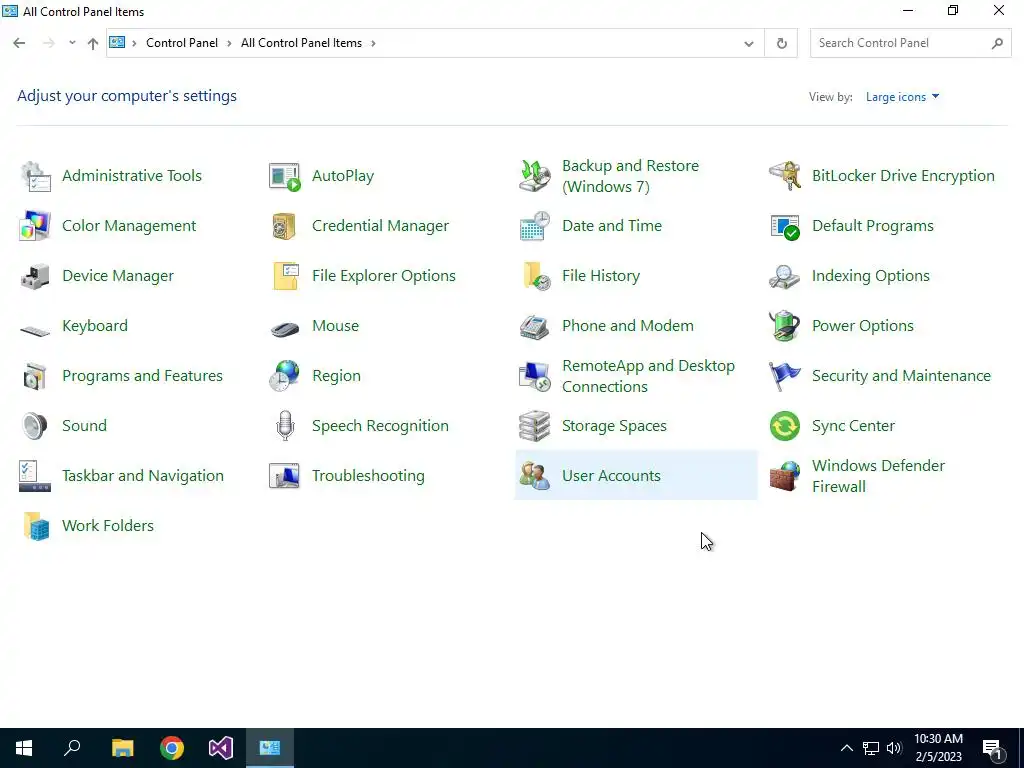Click the User Accounts link text
Screen dimensions: 1024x768
click(611, 476)
